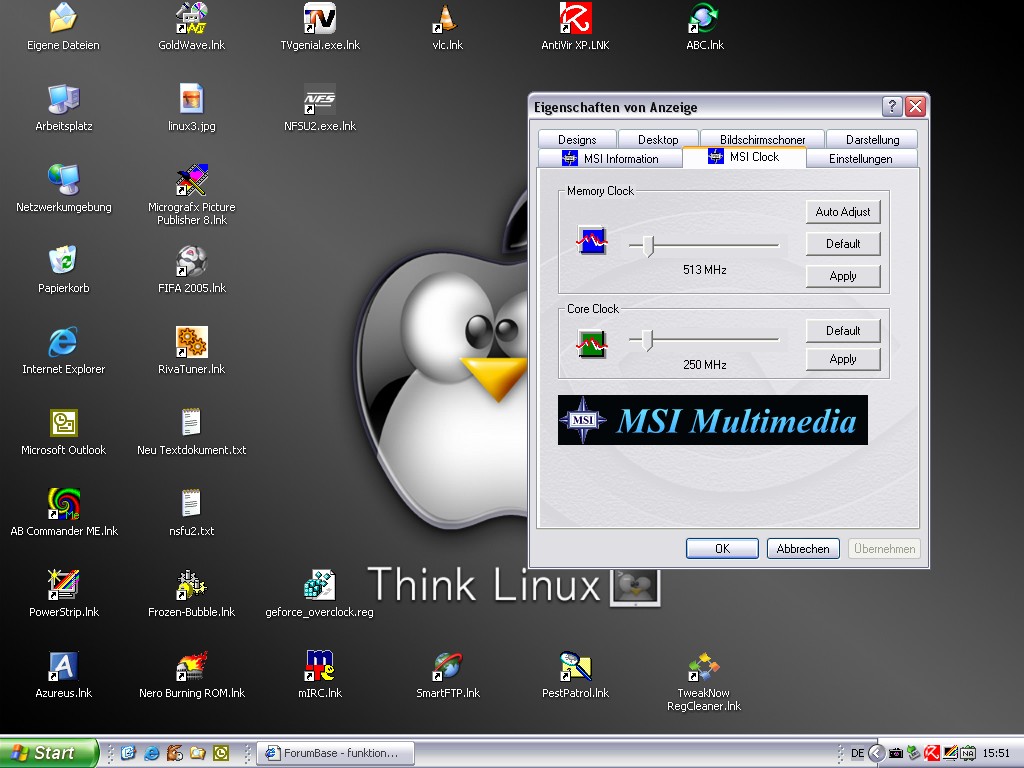Click the 15:51 taskbar clock

[x=996, y=753]
